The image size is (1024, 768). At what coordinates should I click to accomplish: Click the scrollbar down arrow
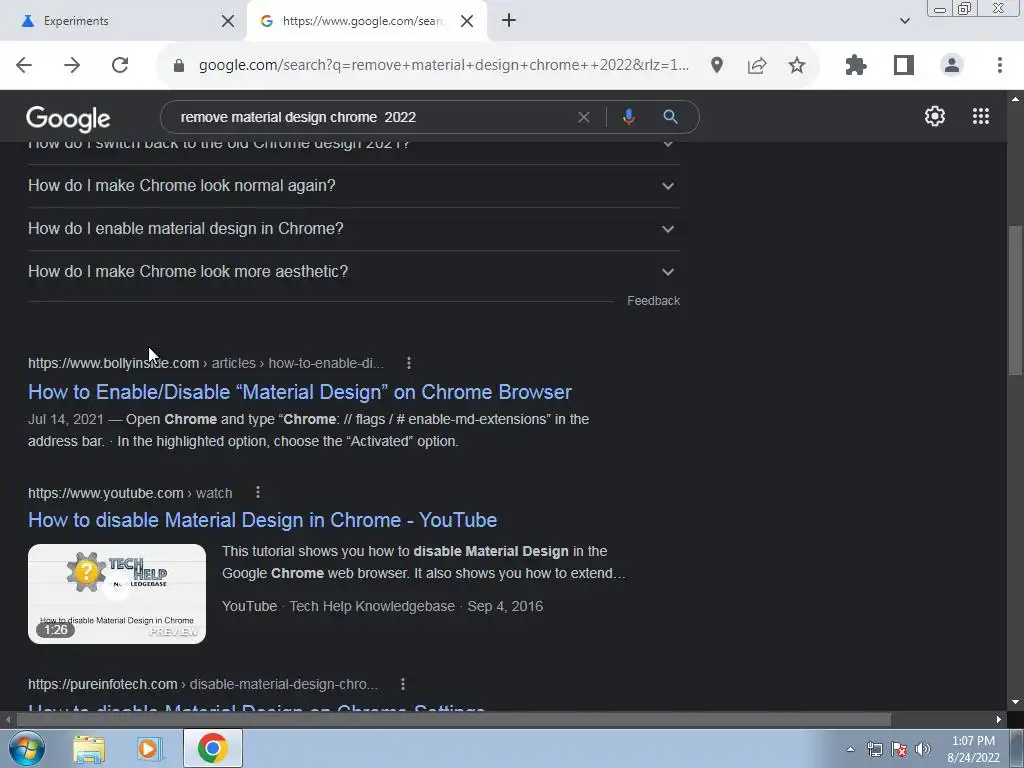[1015, 702]
